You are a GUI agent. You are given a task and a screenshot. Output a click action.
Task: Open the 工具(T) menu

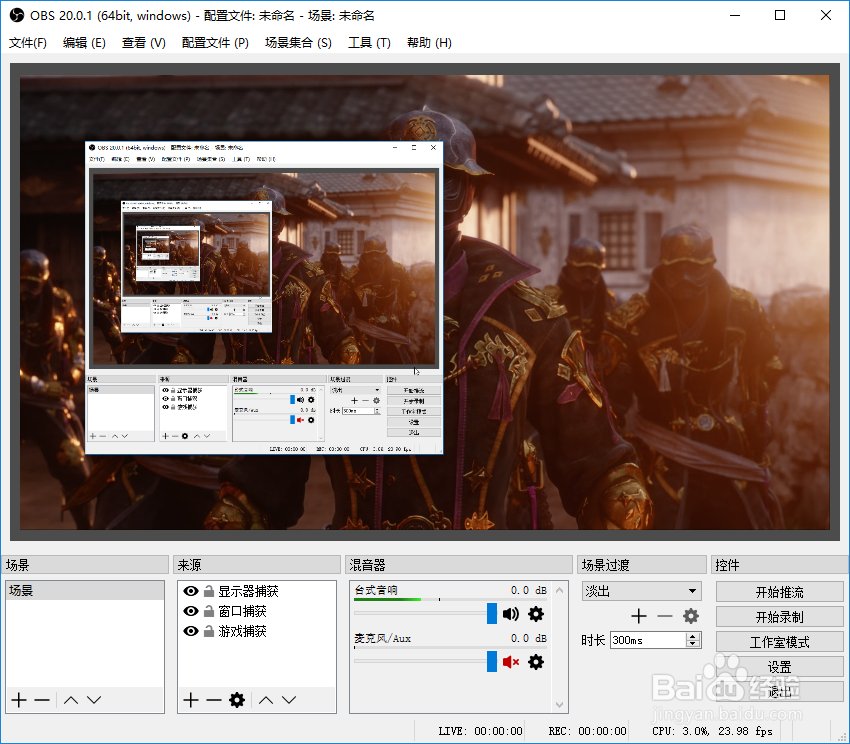(x=369, y=43)
